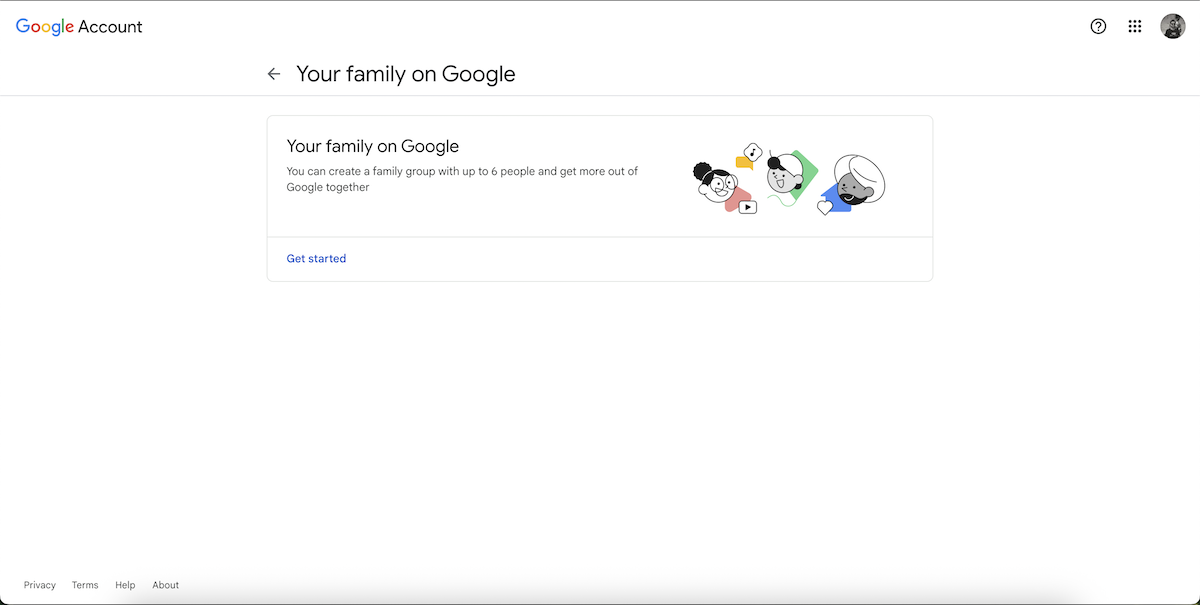Click the YouTube play icon in illustration
Screen dimensions: 1200x605
tap(748, 207)
